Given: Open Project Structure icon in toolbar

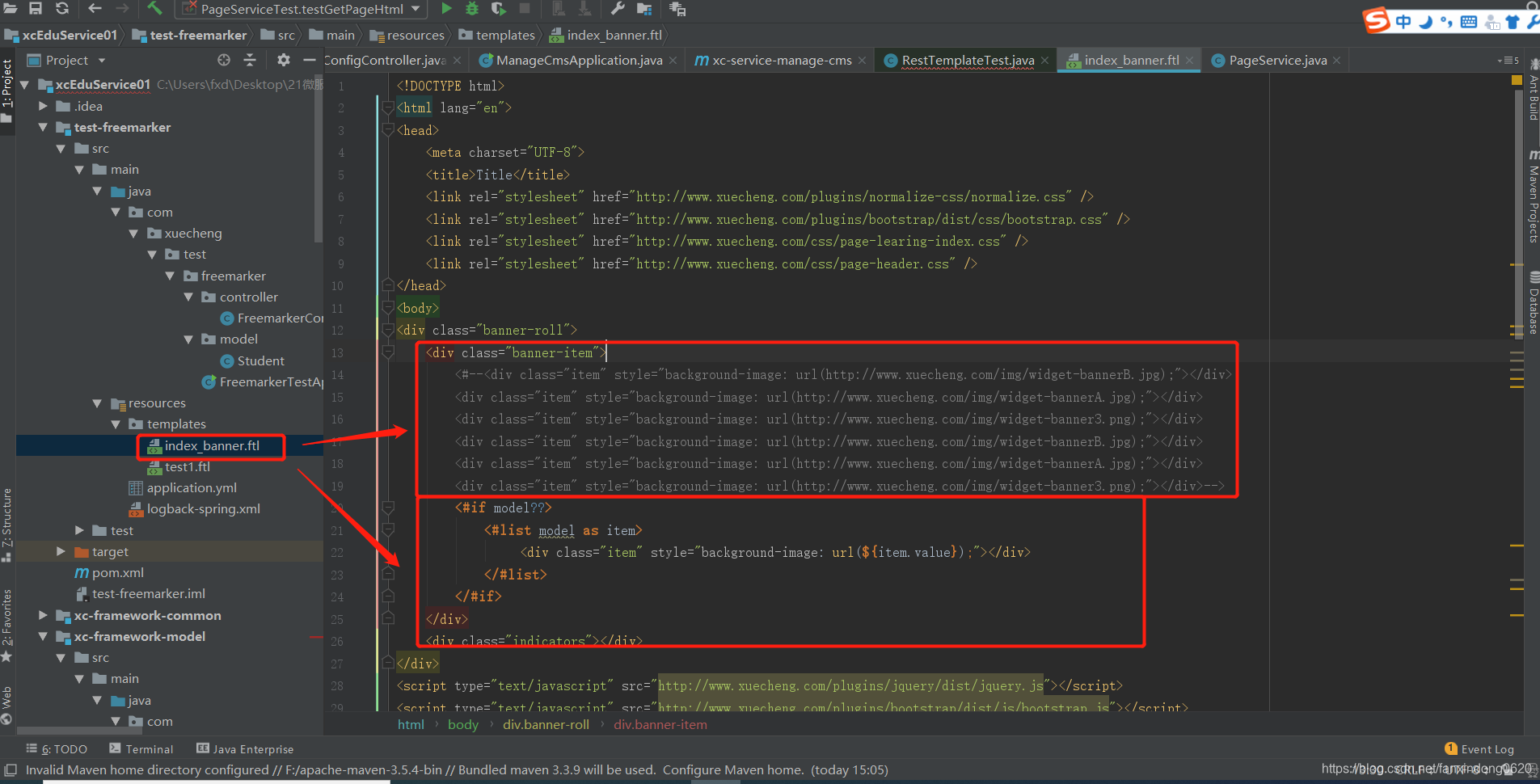Looking at the screenshot, I should point(644,8).
